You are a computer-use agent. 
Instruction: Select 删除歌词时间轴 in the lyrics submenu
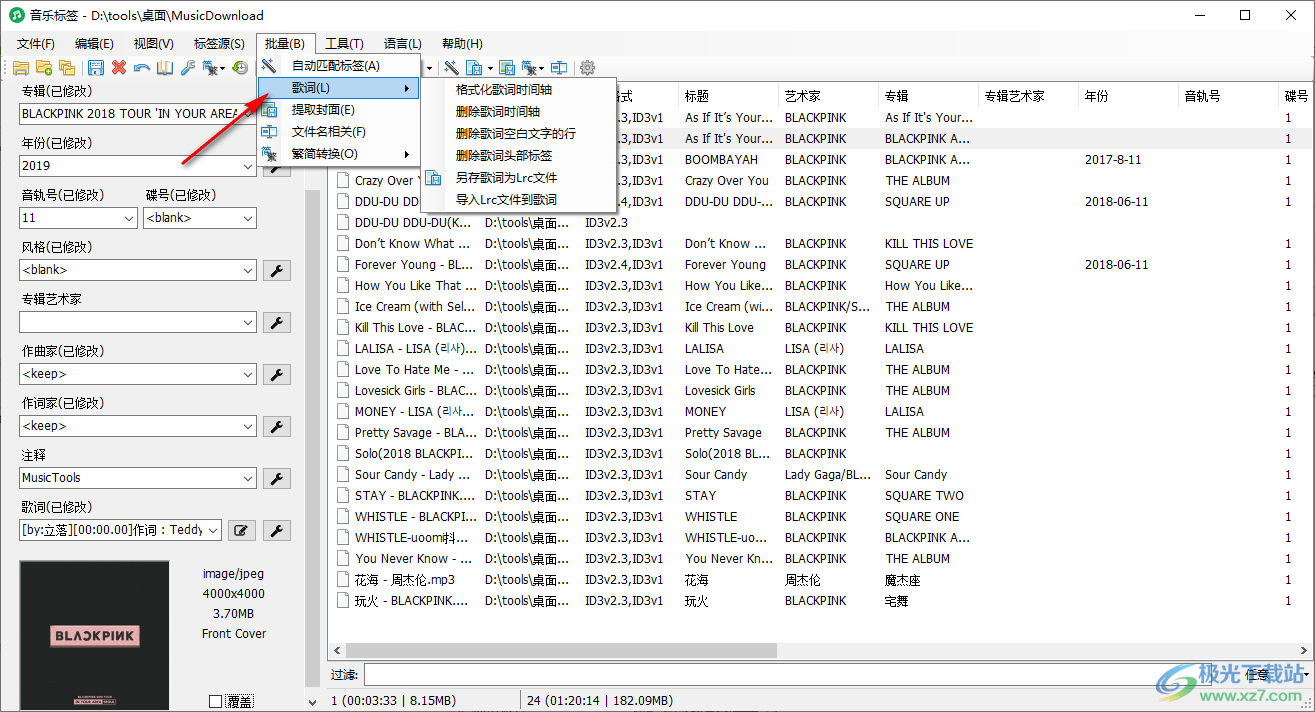(x=497, y=112)
